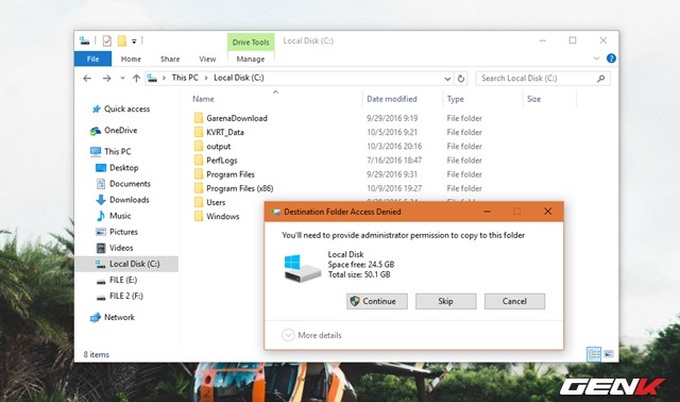Open the File menu
Viewport: 680px width, 402px height.
tap(92, 59)
